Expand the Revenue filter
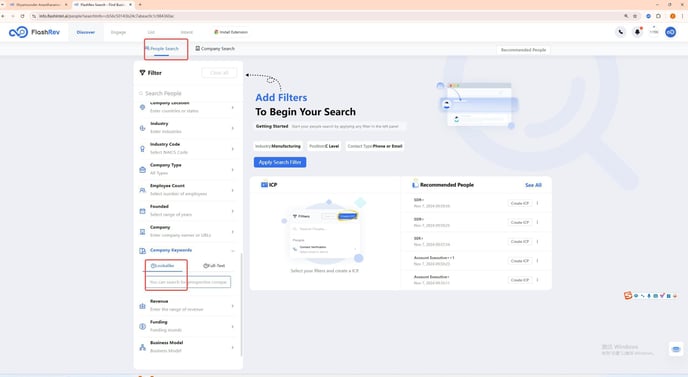Viewport: 688px width, 377px height. point(233,306)
